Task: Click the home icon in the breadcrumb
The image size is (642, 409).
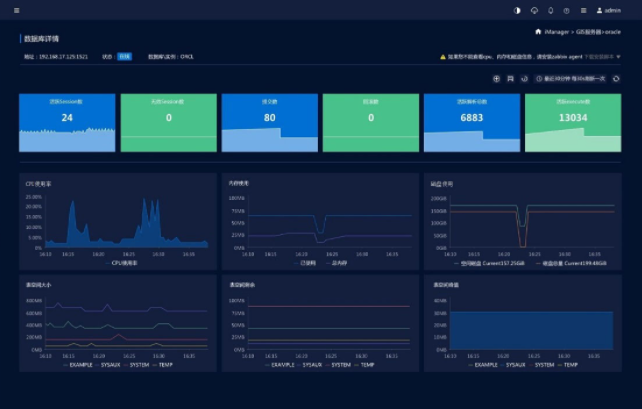Action: point(538,32)
